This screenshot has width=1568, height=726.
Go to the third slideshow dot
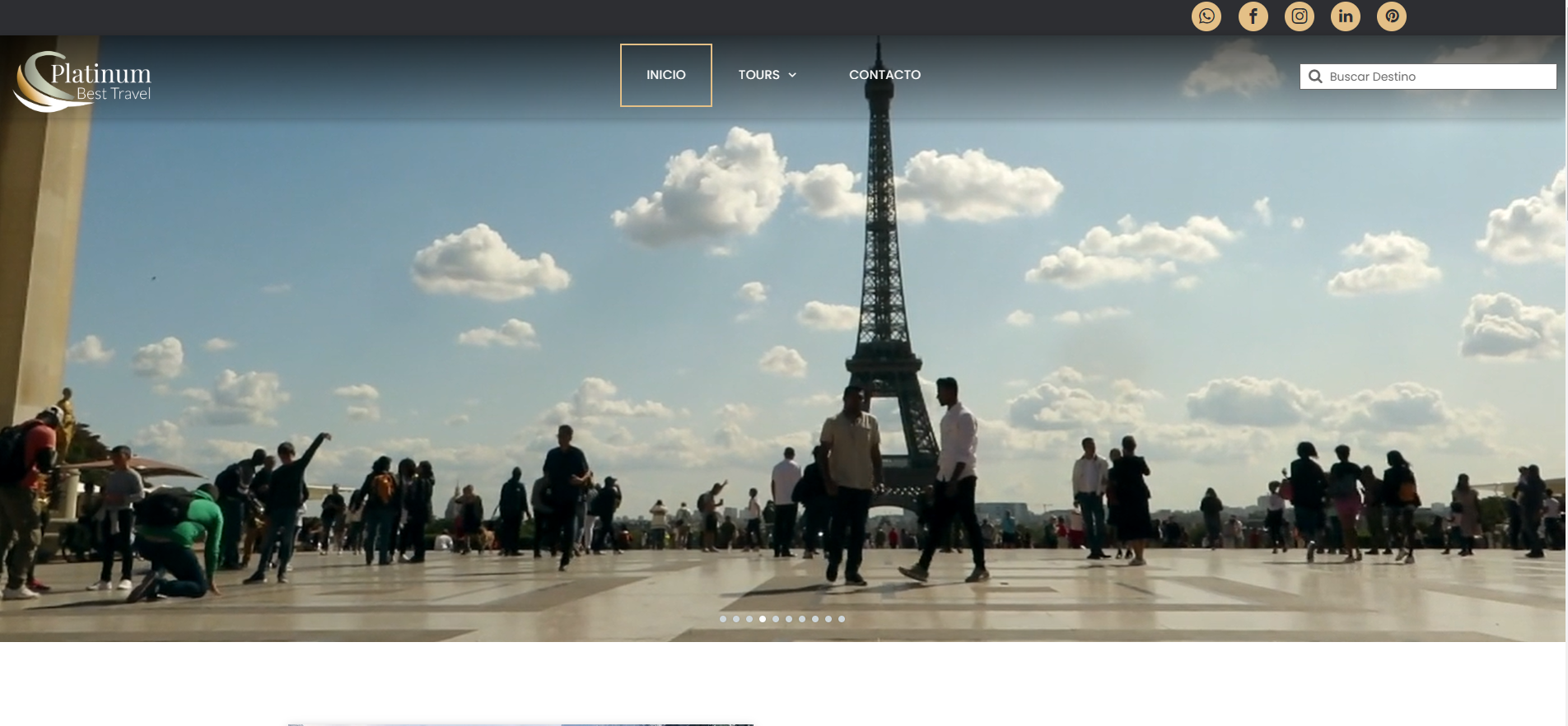click(x=749, y=619)
